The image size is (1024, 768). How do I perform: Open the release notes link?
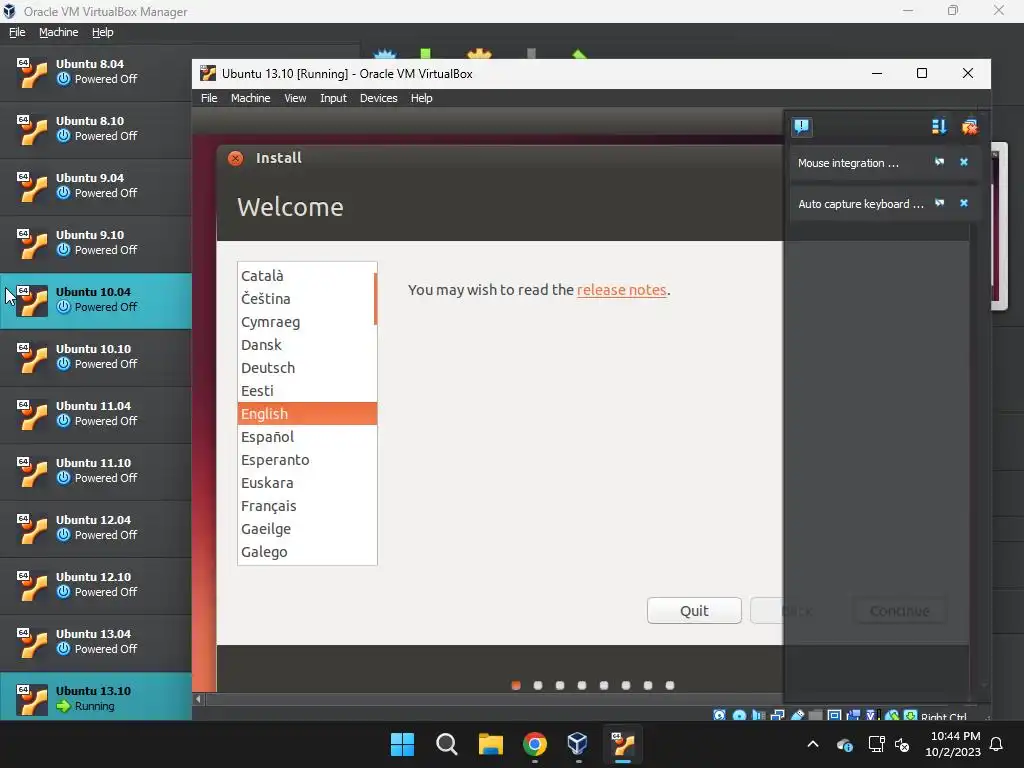(621, 290)
